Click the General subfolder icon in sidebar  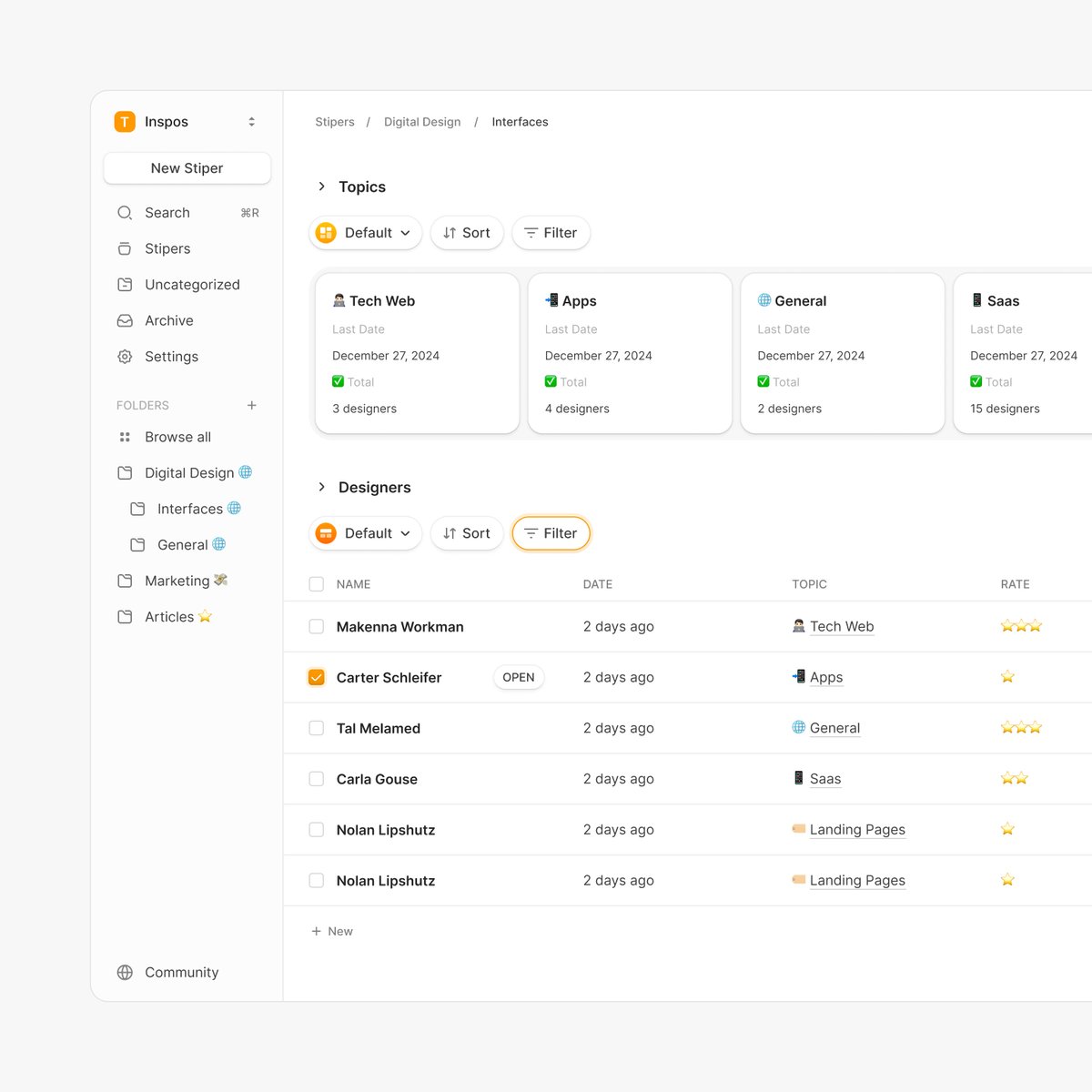click(x=137, y=545)
